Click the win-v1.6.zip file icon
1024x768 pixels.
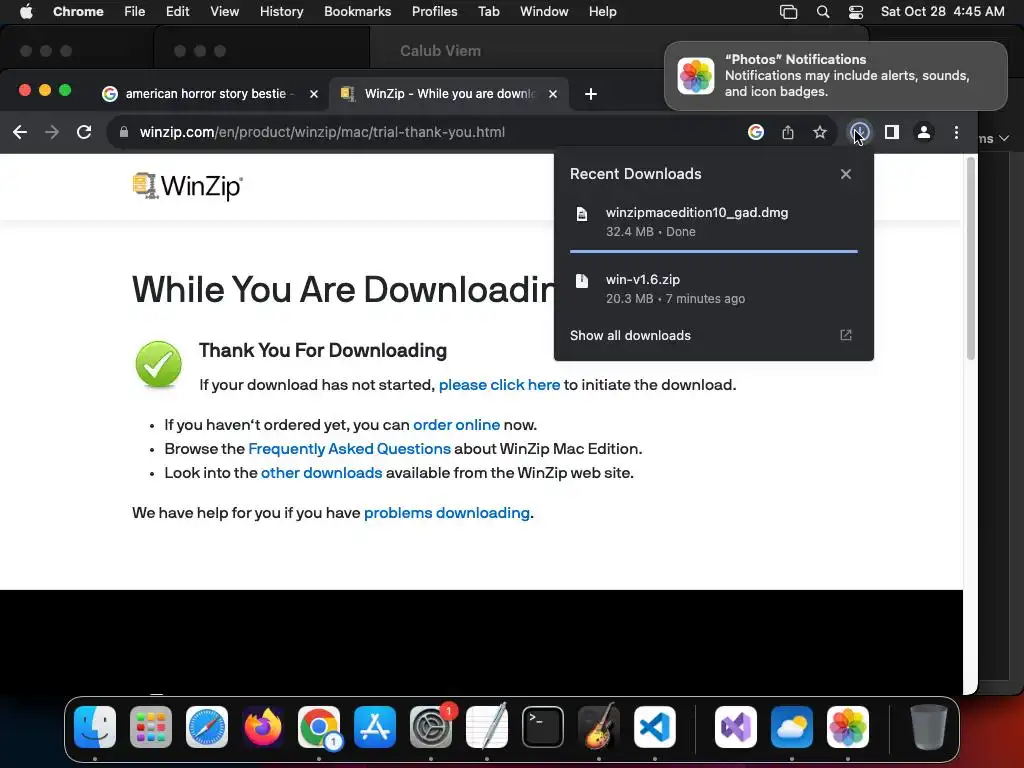(x=582, y=281)
